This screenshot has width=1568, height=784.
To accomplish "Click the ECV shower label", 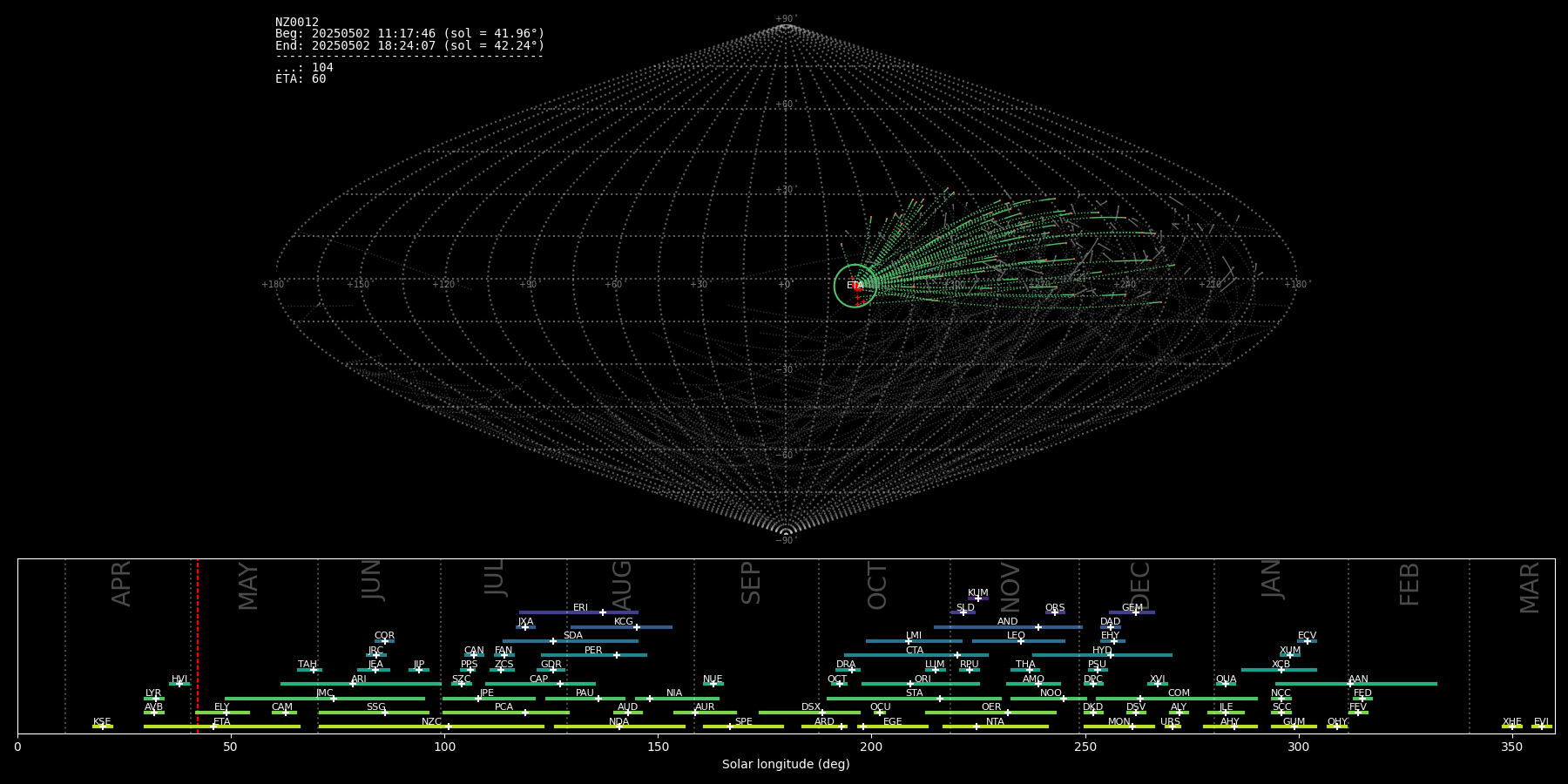I will click(1307, 636).
